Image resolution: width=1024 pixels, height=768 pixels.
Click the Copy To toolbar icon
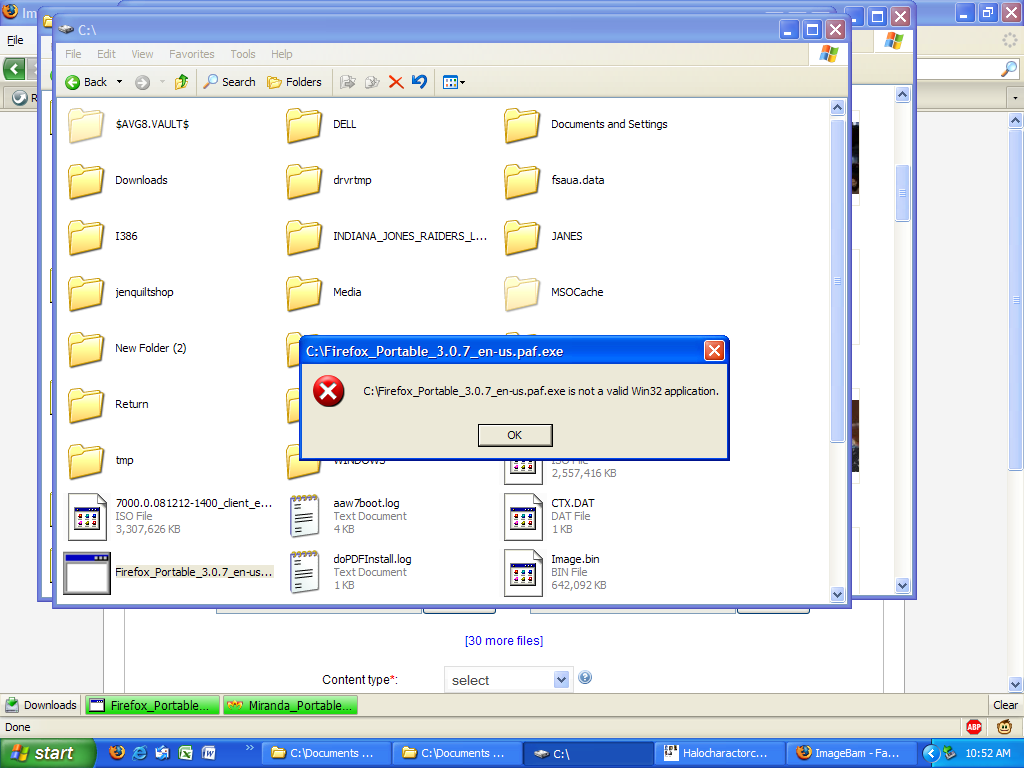tap(372, 82)
